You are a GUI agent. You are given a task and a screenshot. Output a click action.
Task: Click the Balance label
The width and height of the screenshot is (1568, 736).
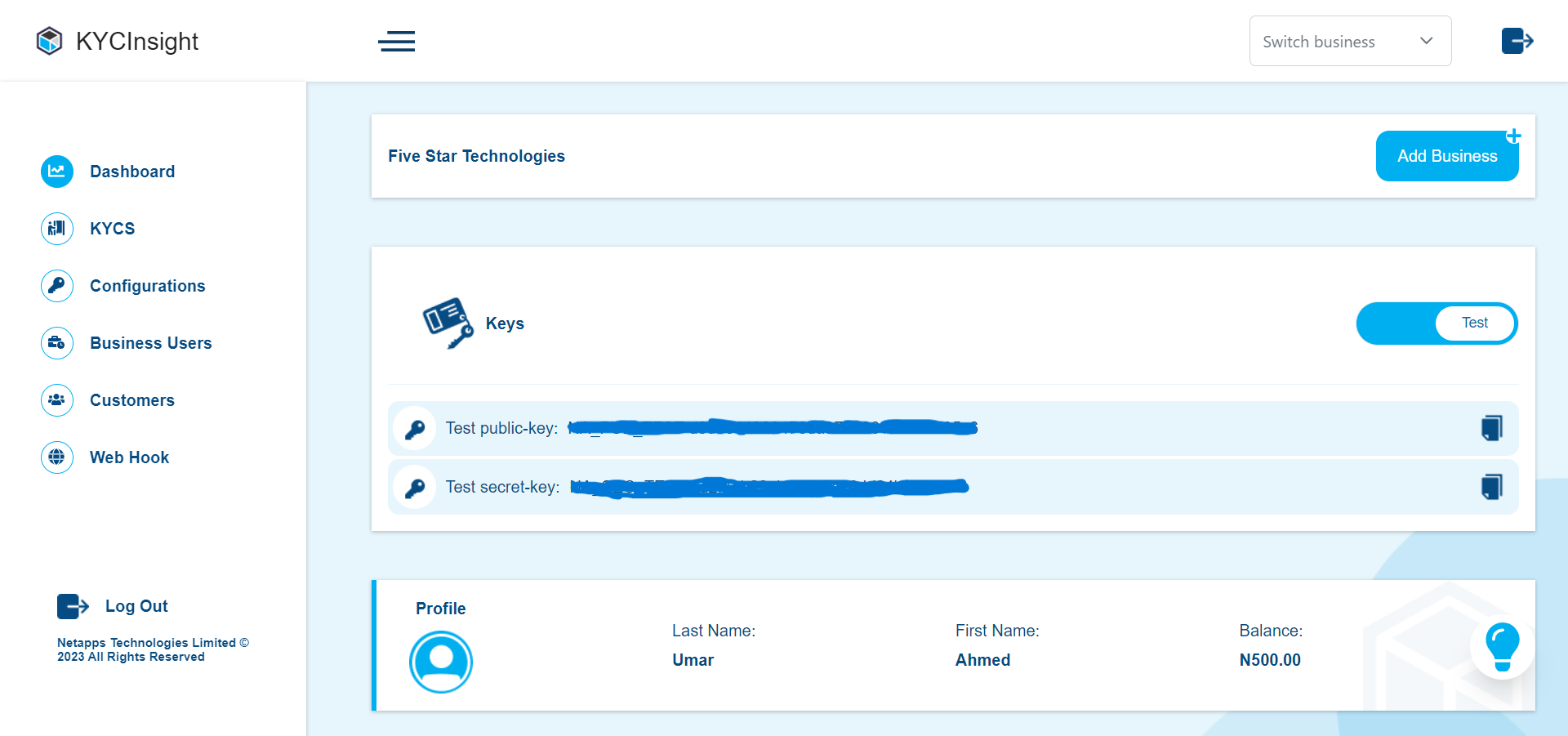(1271, 631)
